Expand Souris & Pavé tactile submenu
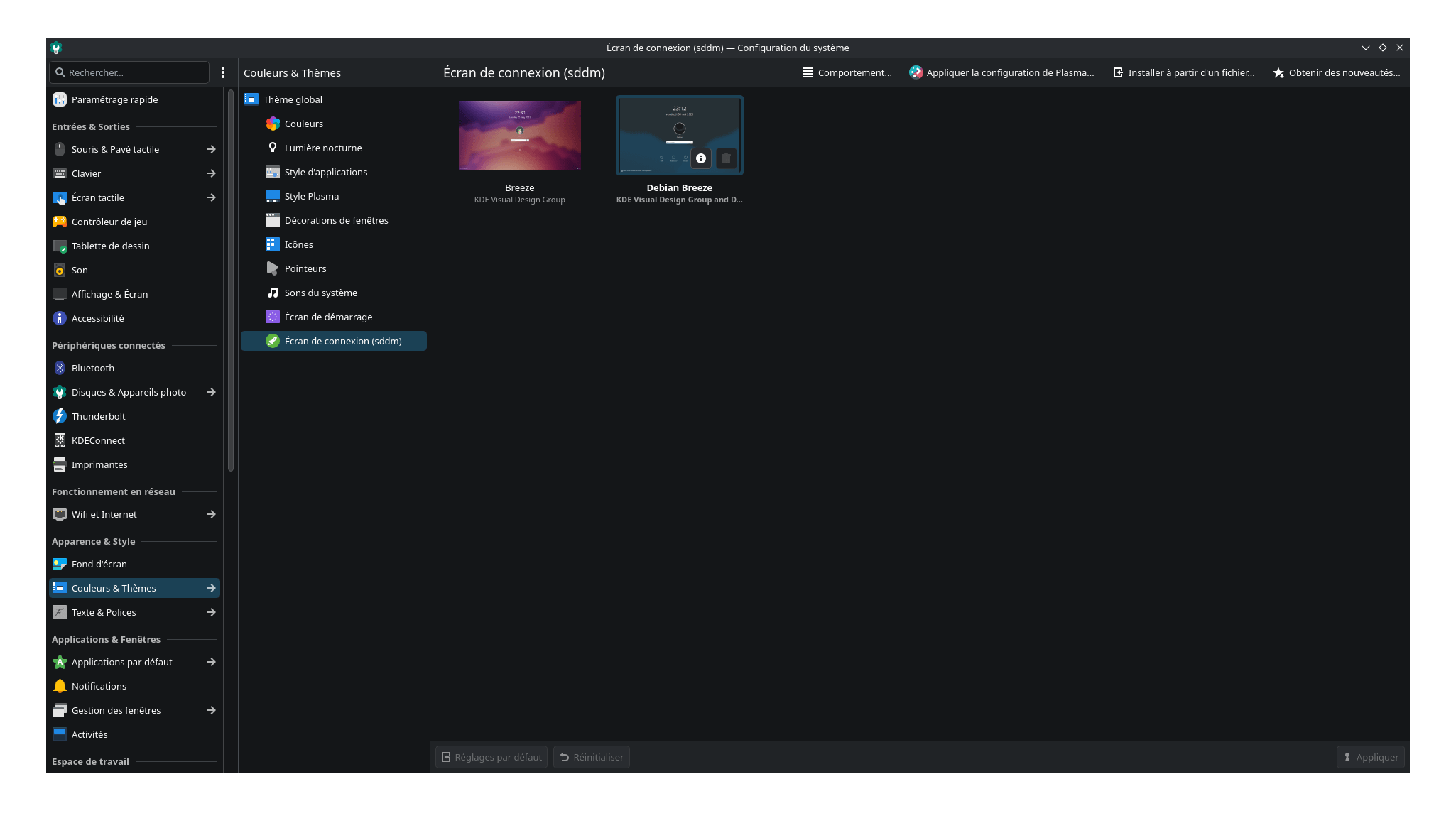This screenshot has width=1456, height=828. click(x=211, y=149)
